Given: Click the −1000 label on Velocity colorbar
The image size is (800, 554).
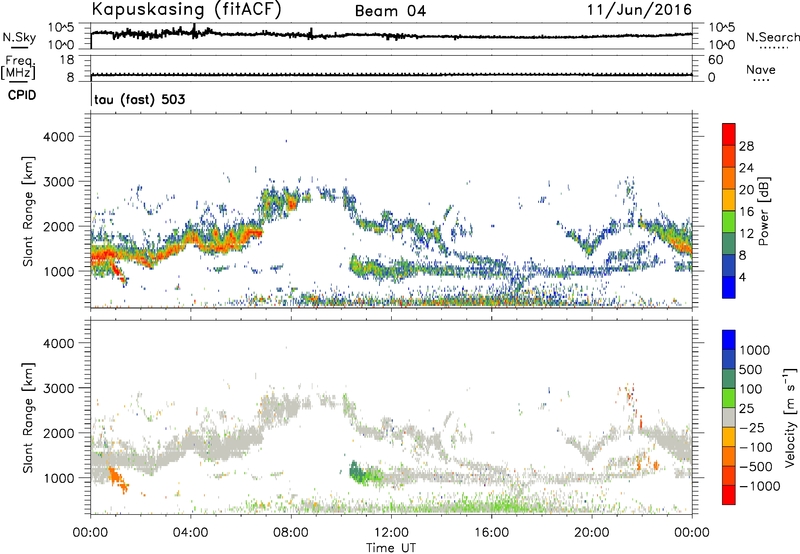Looking at the screenshot, I should tap(760, 486).
